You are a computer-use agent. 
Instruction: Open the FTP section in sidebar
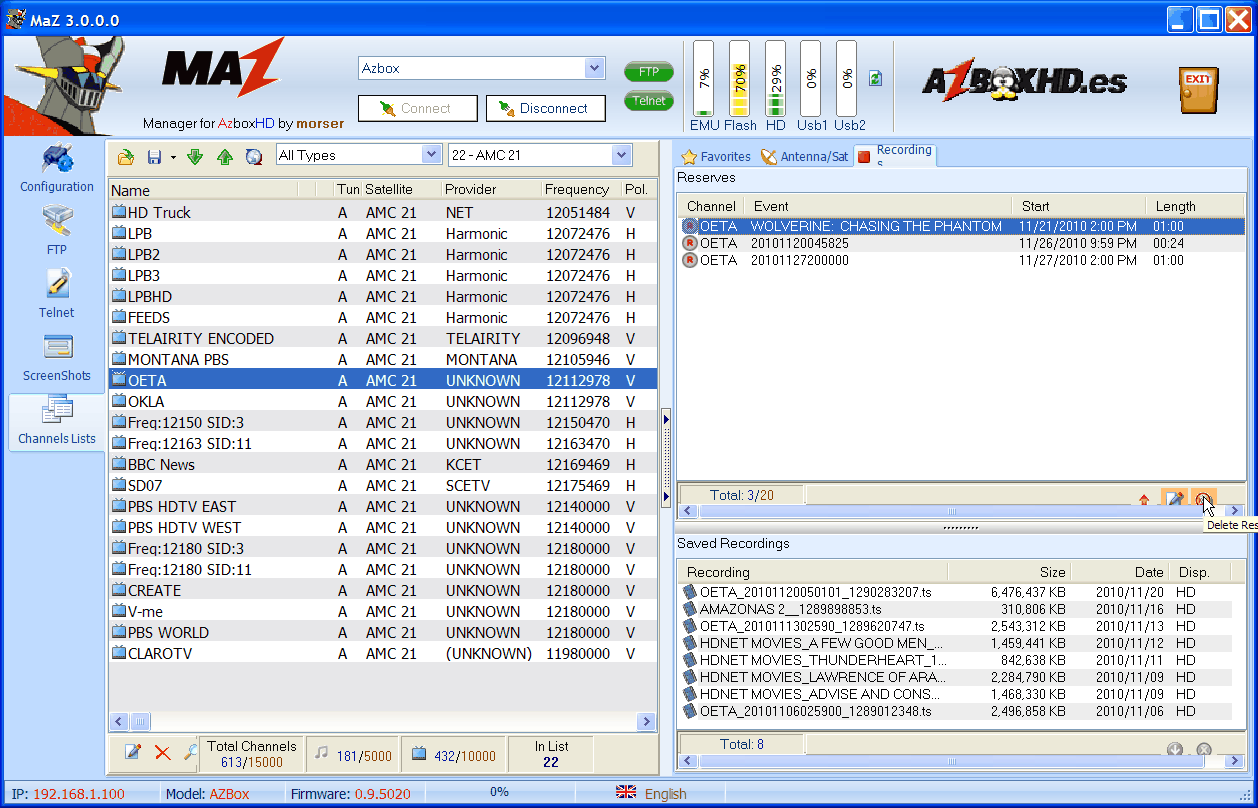57,229
